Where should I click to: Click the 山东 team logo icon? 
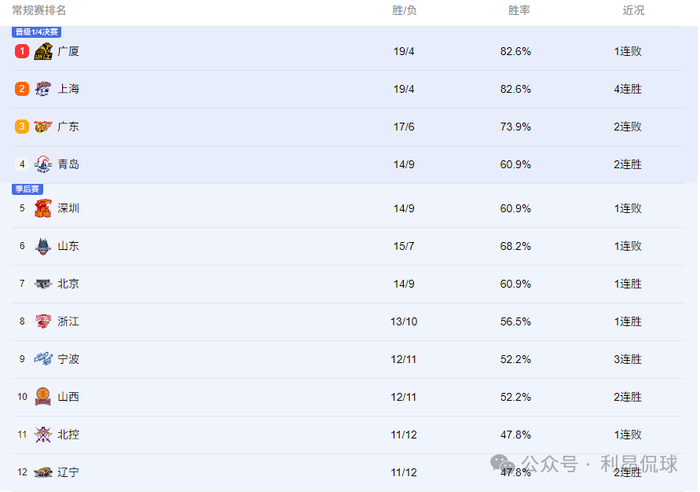[43, 246]
